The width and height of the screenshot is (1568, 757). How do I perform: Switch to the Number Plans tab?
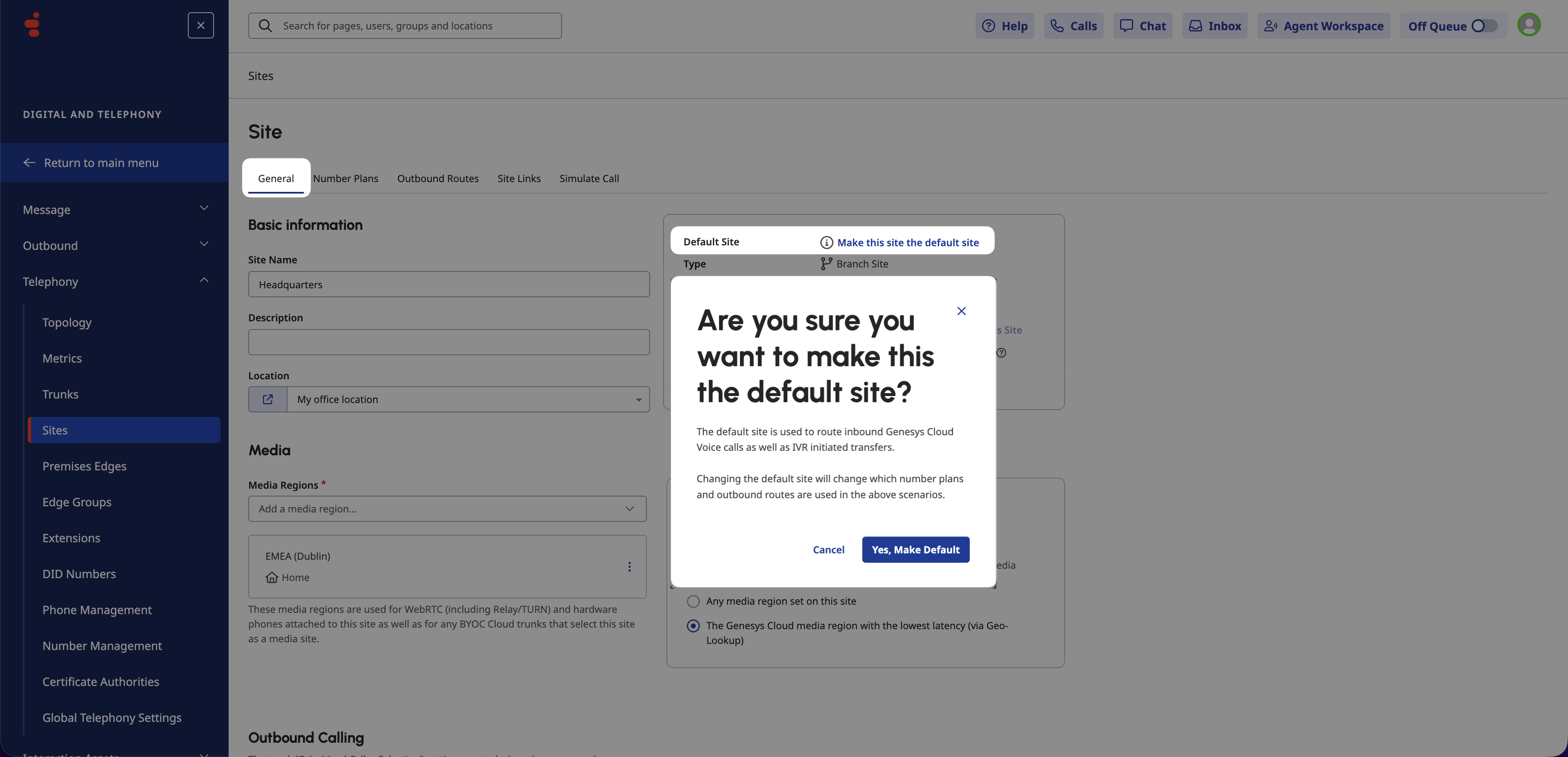346,178
